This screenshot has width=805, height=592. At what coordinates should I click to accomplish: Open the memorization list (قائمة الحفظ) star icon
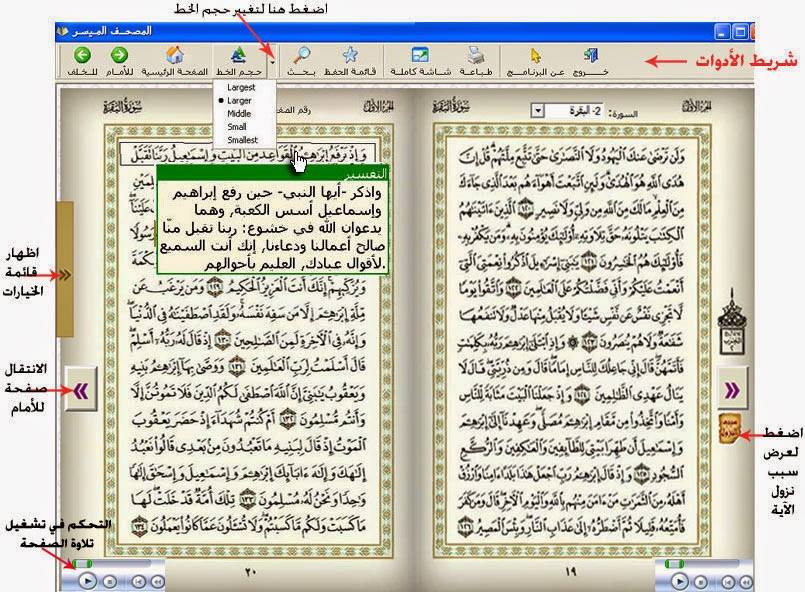pos(350,55)
